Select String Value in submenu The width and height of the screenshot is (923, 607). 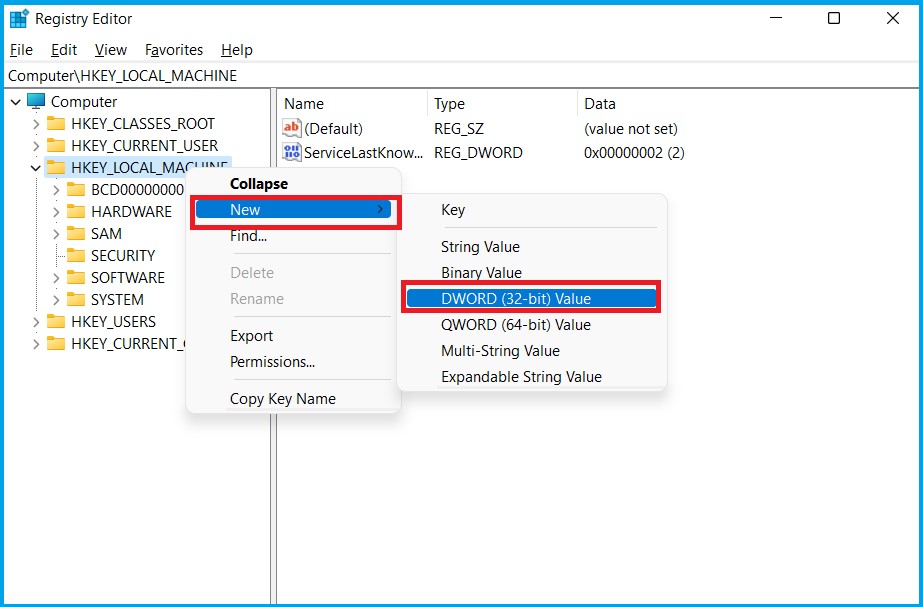coord(532,247)
